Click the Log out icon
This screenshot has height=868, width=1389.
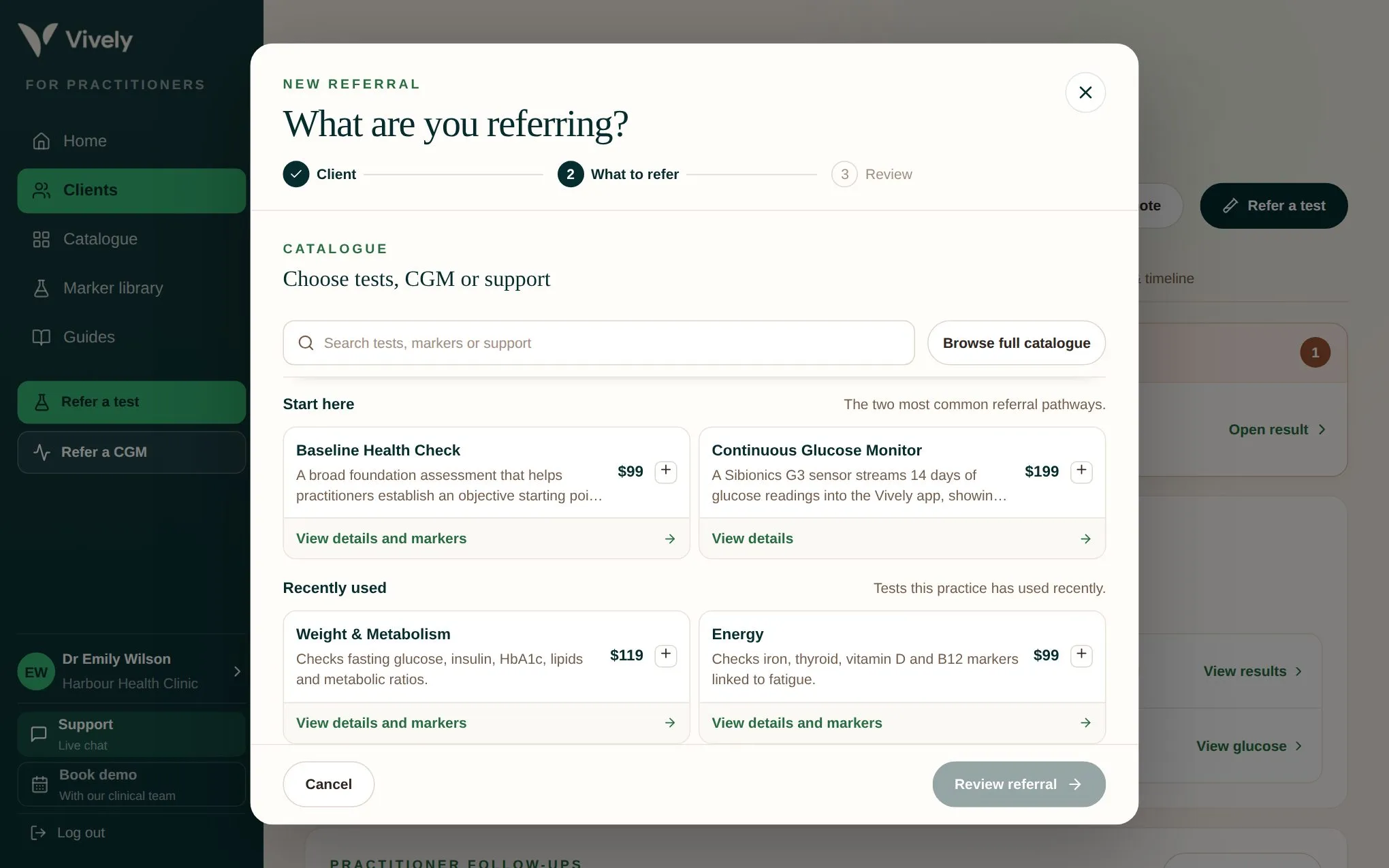point(38,833)
